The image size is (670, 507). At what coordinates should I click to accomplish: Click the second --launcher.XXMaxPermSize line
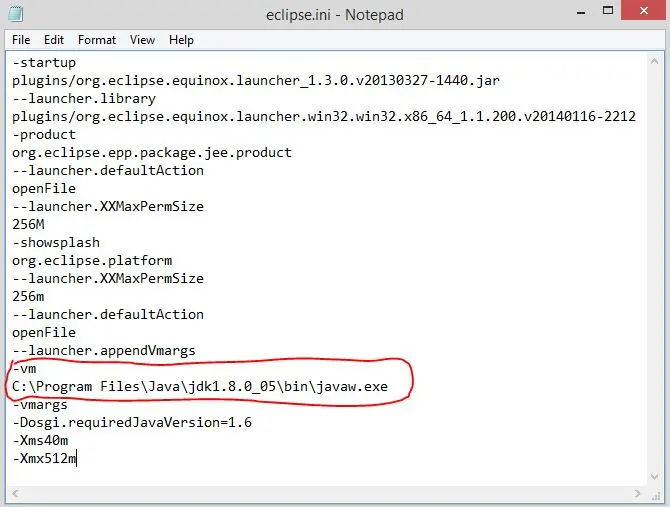click(x=108, y=278)
